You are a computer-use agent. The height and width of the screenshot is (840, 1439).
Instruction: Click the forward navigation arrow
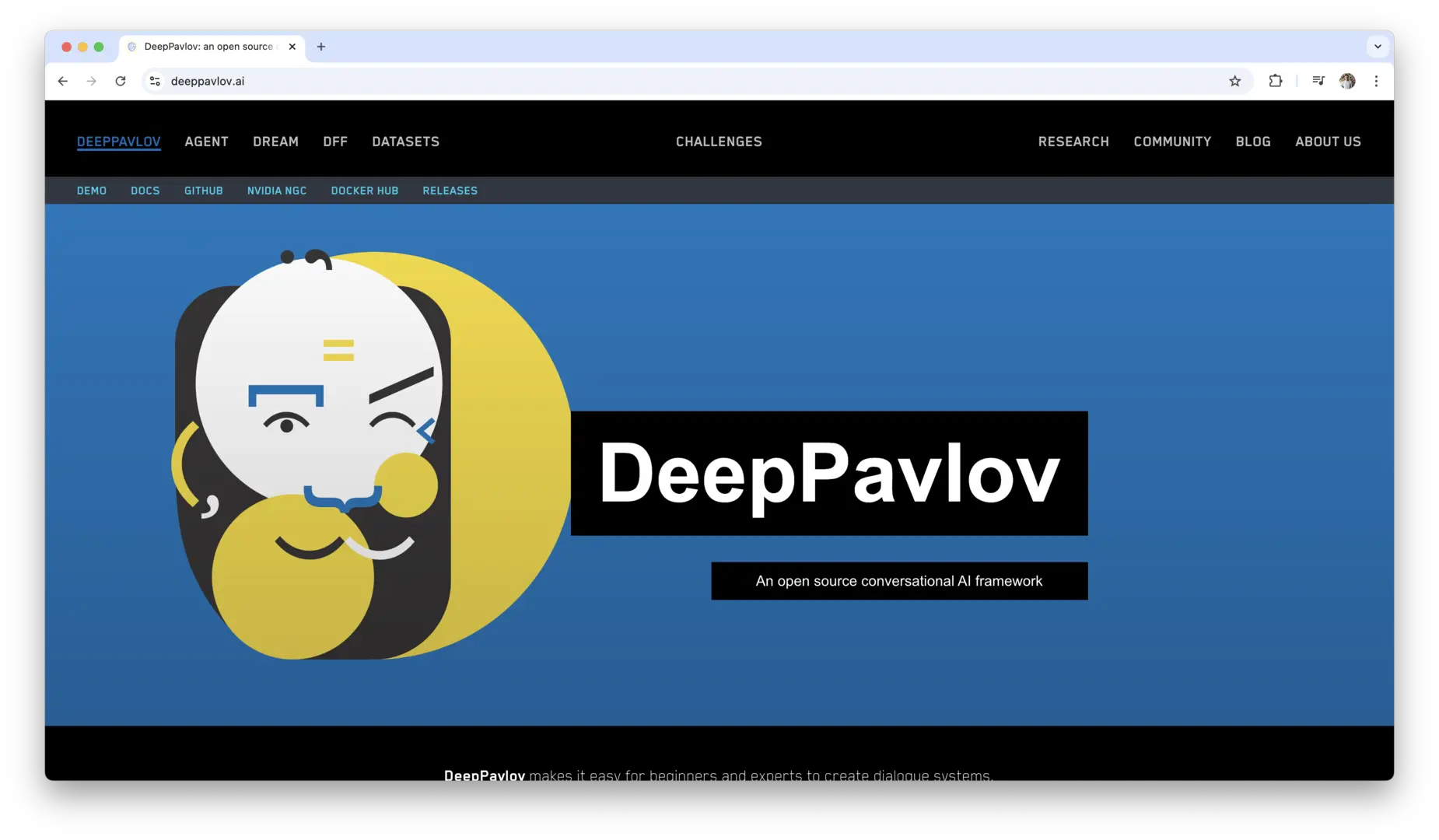pos(92,81)
